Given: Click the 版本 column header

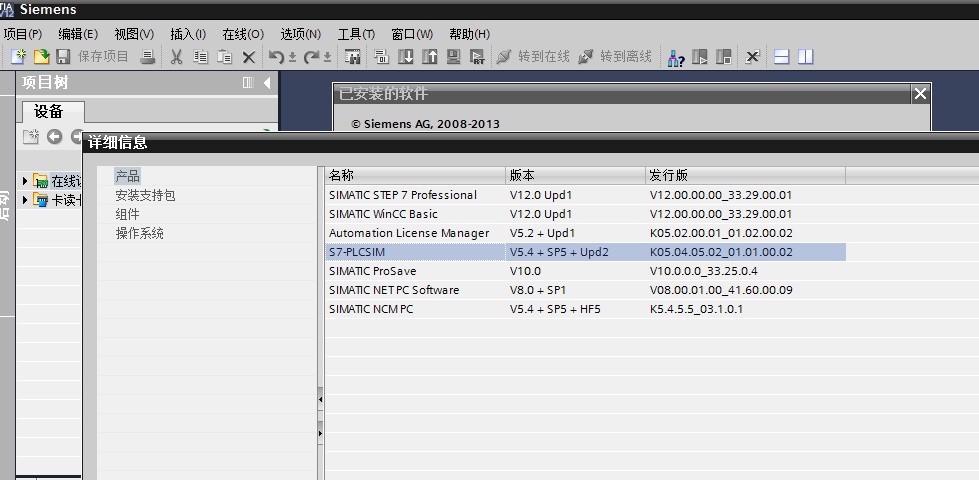Looking at the screenshot, I should pos(575,175).
